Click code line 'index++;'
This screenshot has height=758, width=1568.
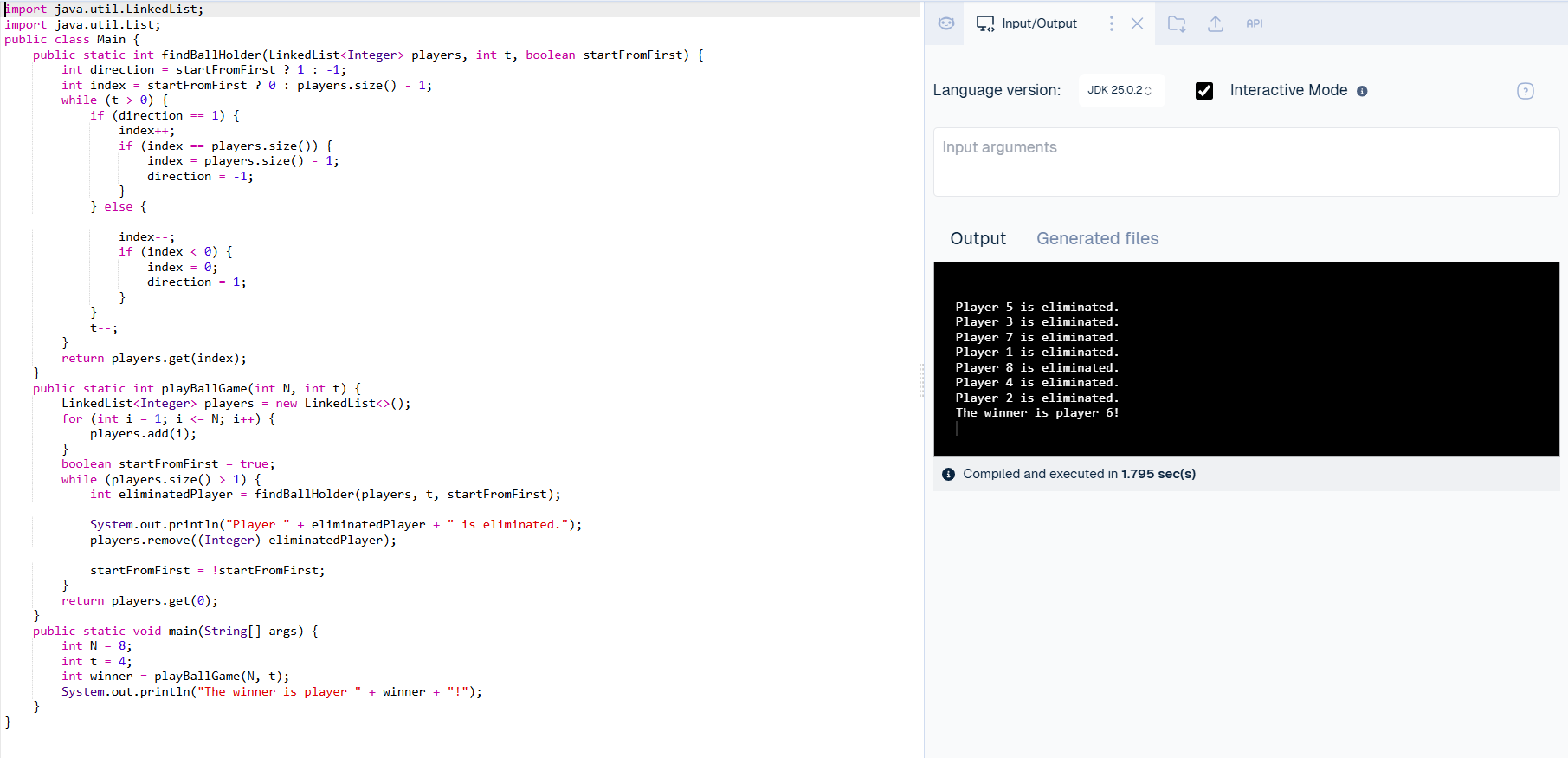click(x=146, y=130)
